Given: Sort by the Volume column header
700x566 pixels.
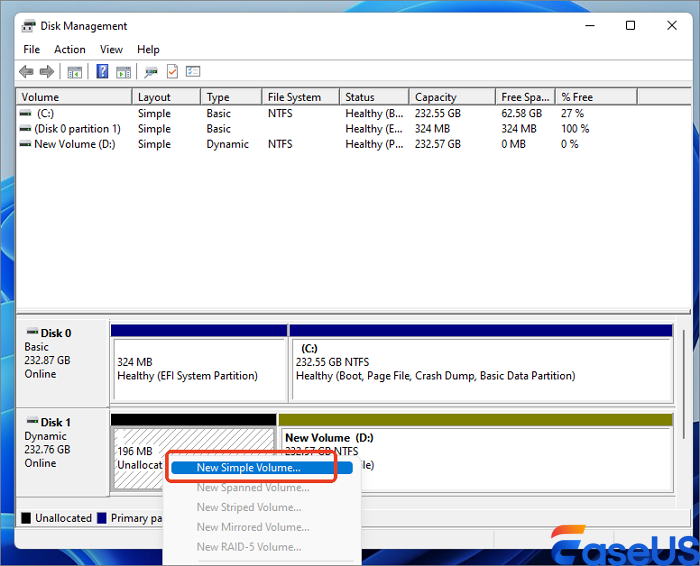Looking at the screenshot, I should (x=74, y=97).
